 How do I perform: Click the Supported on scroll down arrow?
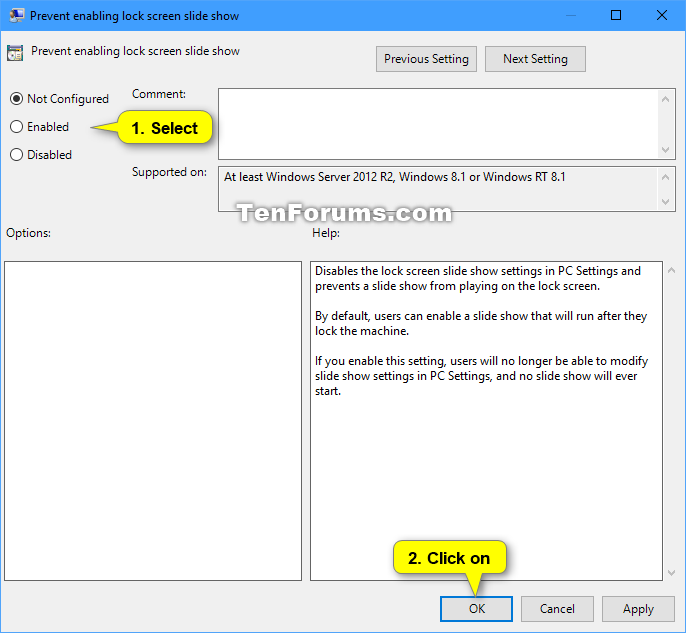point(665,202)
